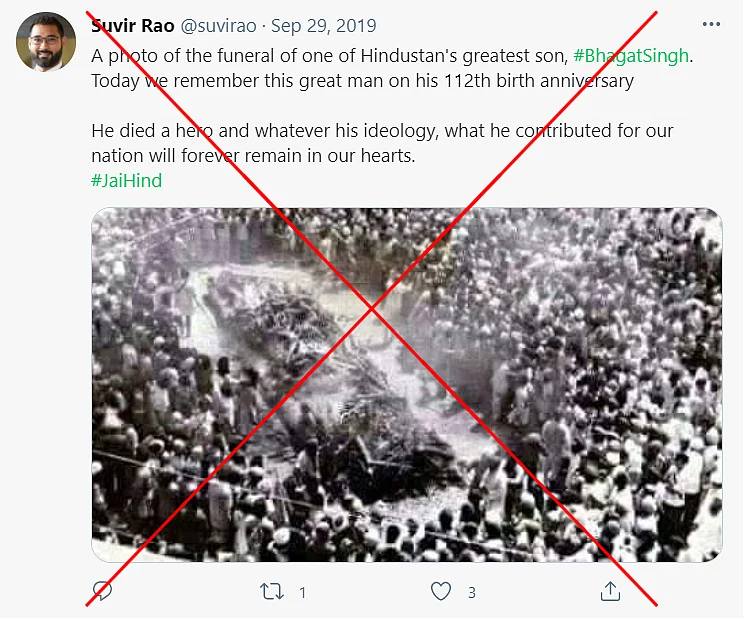Click the like count showing 3

[x=472, y=592]
